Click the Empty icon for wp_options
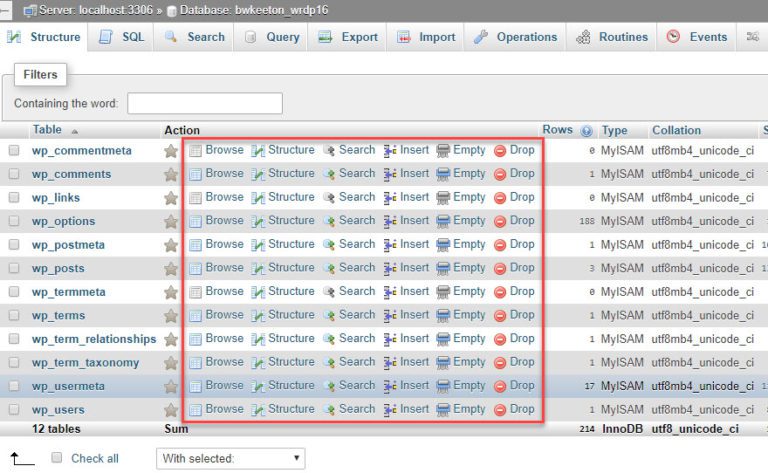This screenshot has height=473, width=768. point(443,221)
